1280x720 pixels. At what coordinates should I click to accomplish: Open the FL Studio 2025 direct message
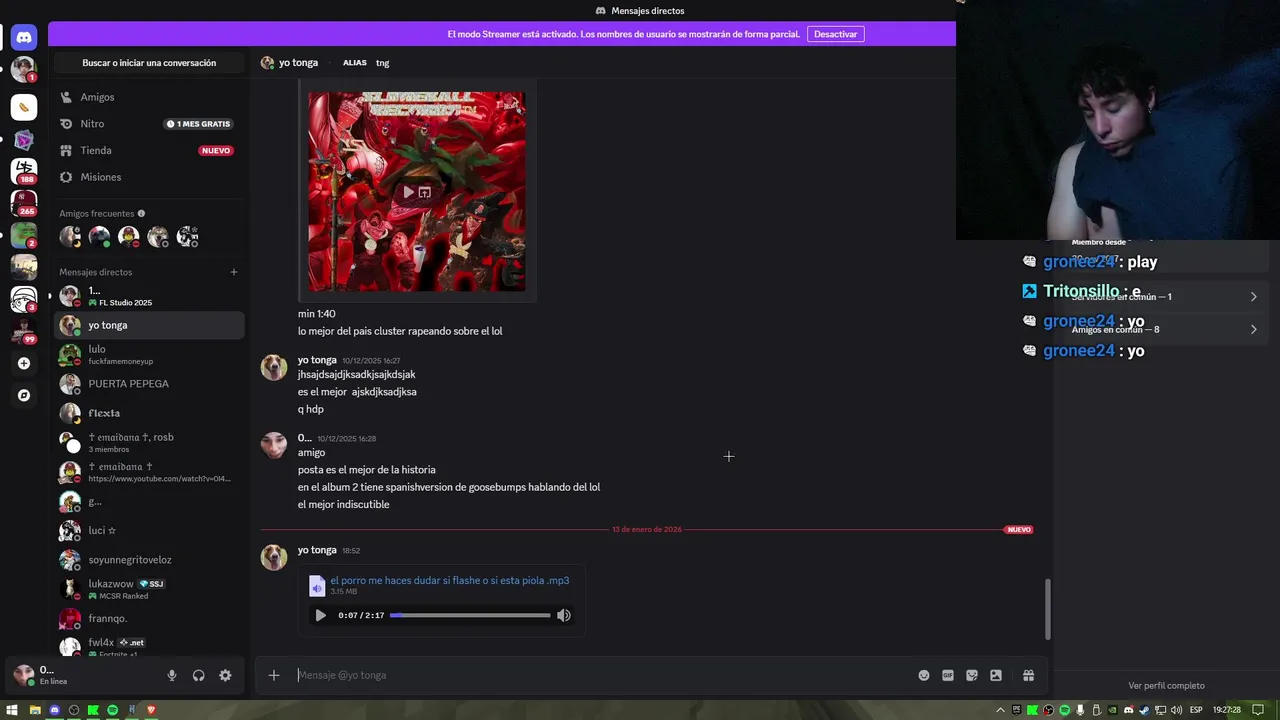click(148, 296)
